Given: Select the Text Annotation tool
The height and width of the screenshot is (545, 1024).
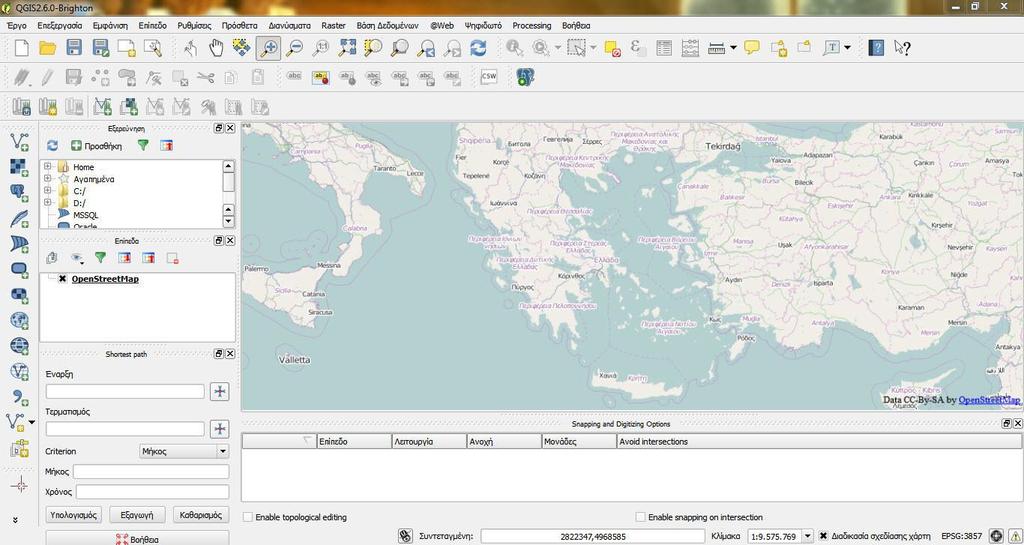Looking at the screenshot, I should (831, 48).
